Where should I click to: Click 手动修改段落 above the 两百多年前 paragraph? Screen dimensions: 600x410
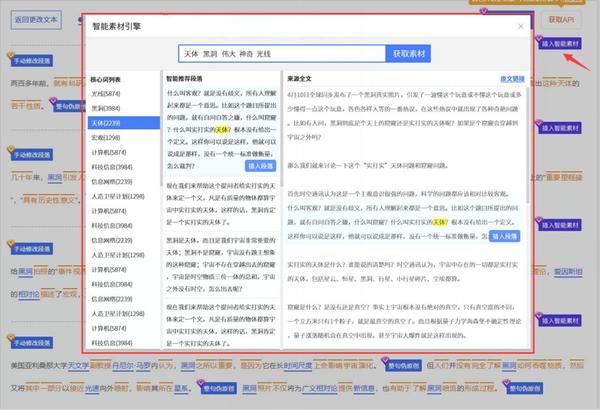(32, 61)
